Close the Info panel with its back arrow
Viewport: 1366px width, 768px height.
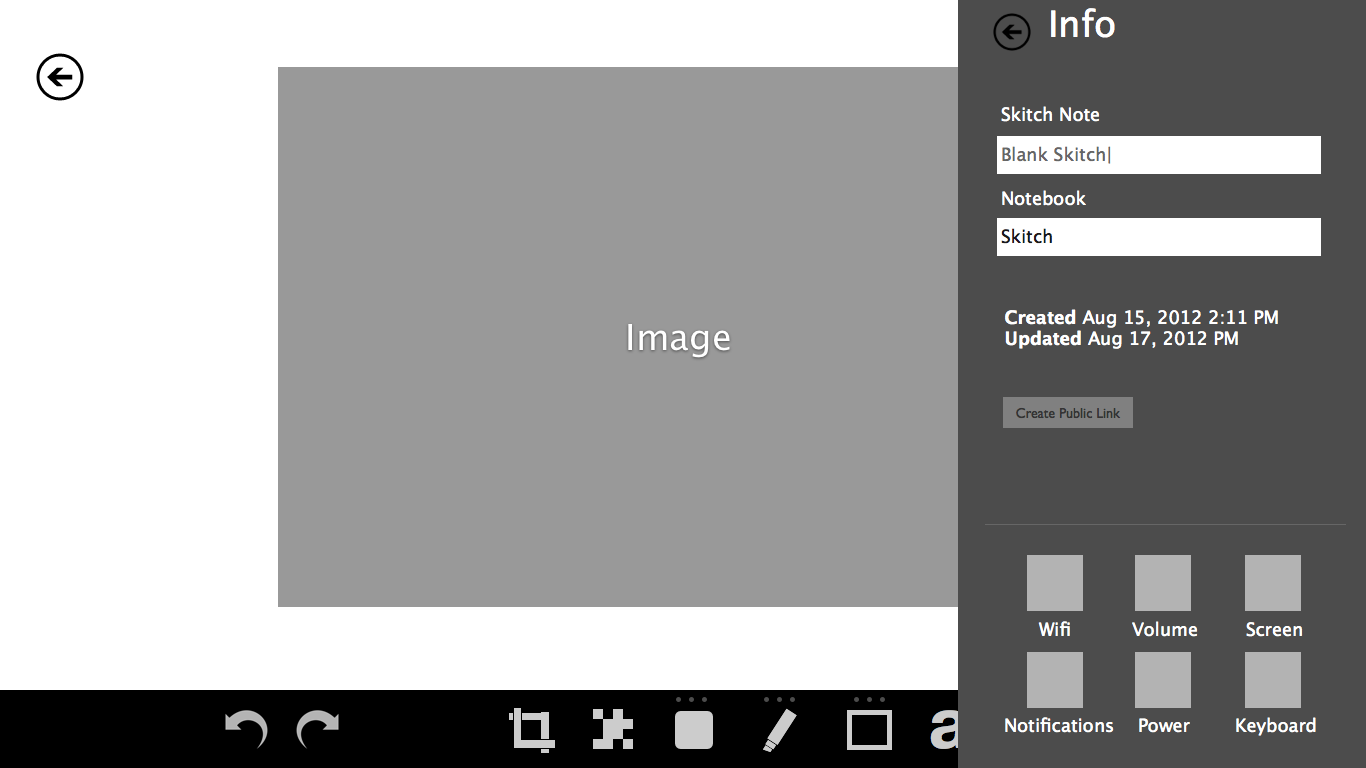tap(1011, 32)
